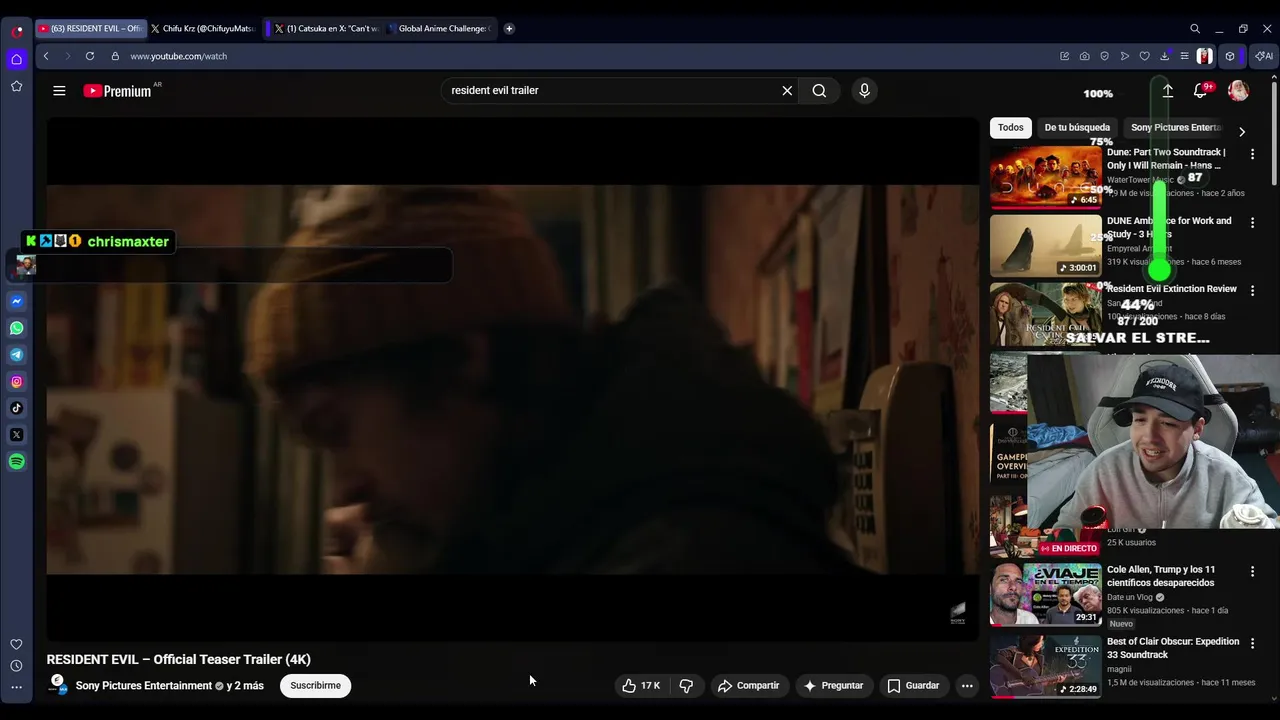Viewport: 1280px width, 720px height.
Task: Open the downloads icon in address bar
Action: (x=1164, y=56)
